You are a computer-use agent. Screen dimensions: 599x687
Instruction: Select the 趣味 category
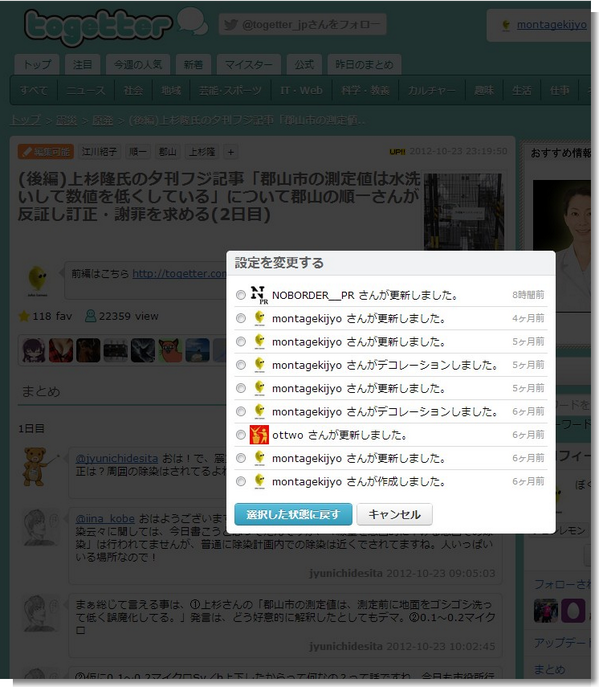pos(484,90)
